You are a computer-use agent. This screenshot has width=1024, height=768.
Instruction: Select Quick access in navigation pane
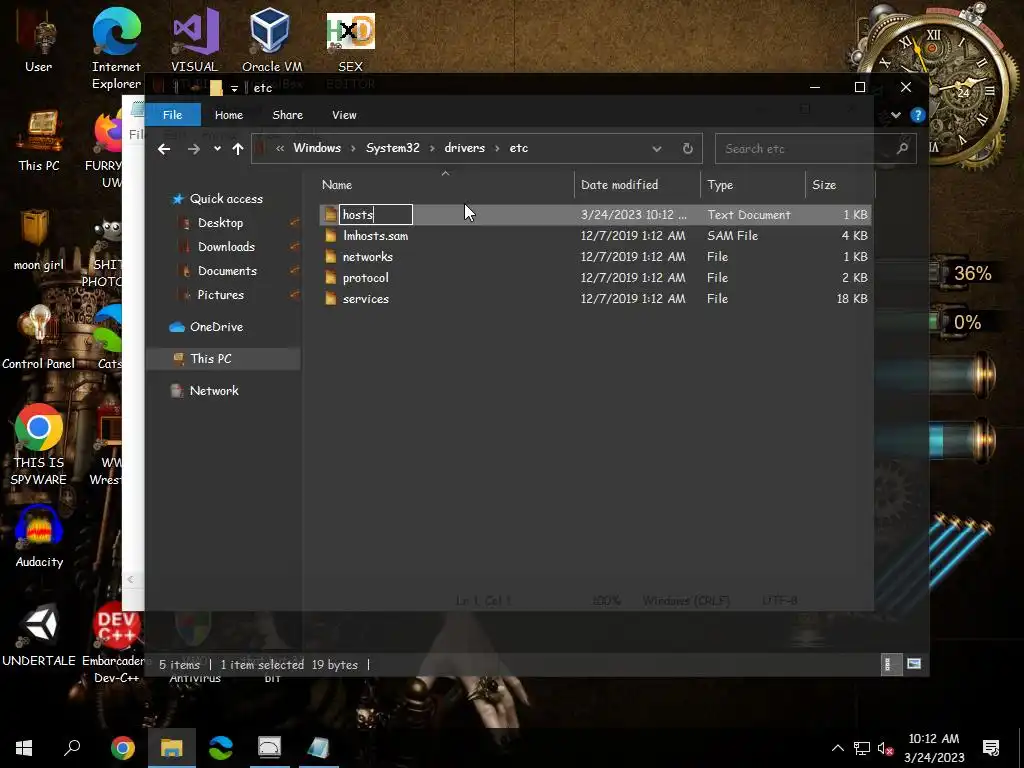[x=226, y=199]
